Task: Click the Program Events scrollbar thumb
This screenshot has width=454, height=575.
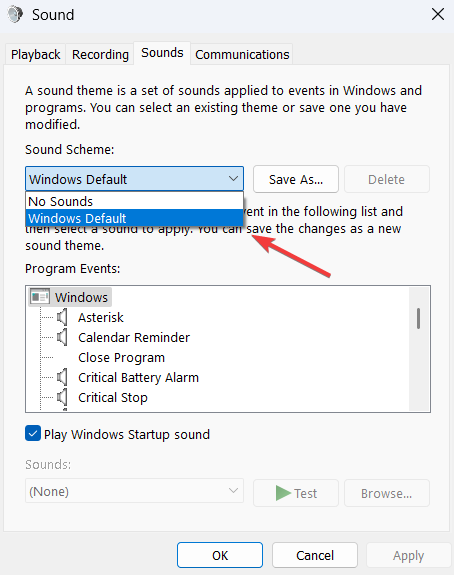Action: (x=418, y=318)
